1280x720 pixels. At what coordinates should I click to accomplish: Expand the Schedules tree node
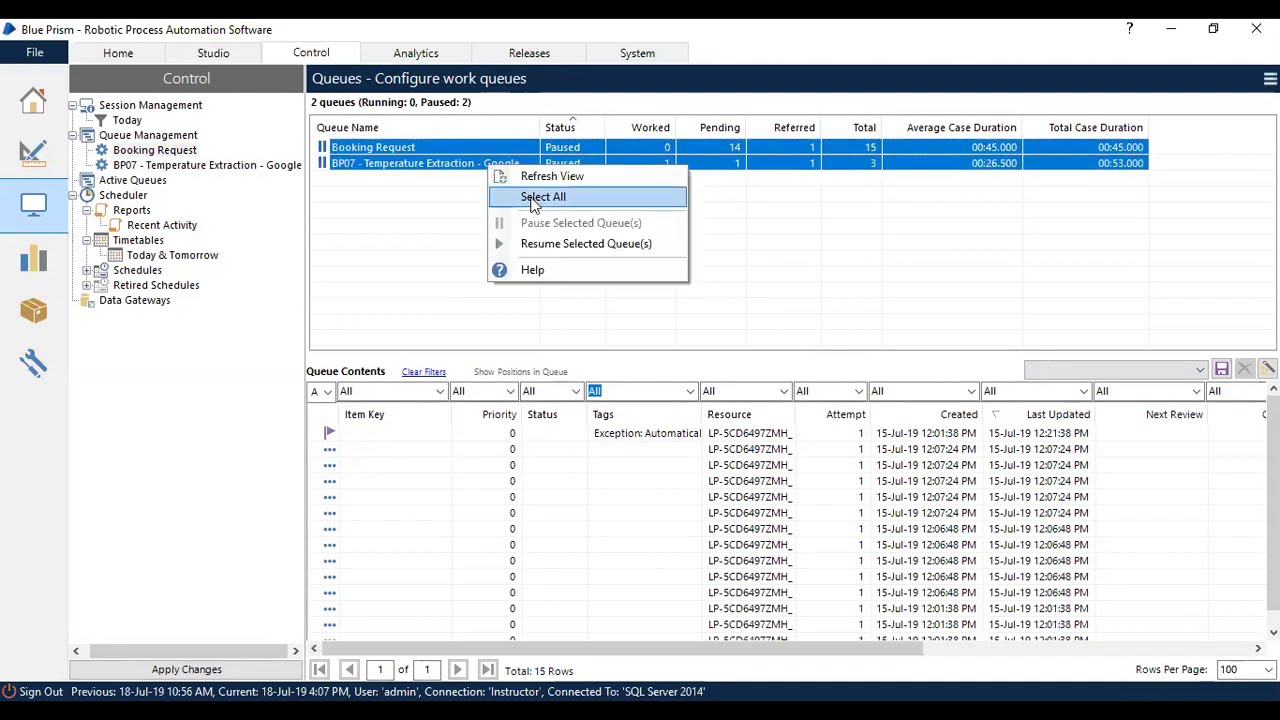tap(87, 270)
